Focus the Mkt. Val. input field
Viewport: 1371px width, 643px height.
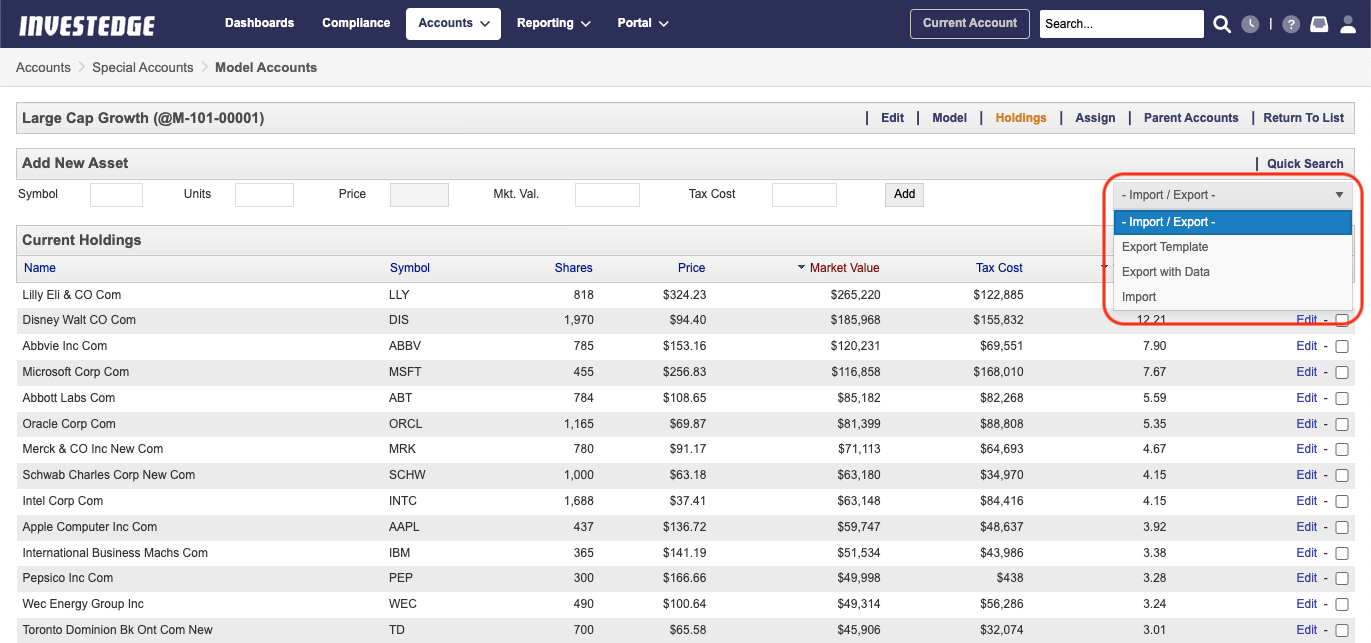(x=607, y=195)
